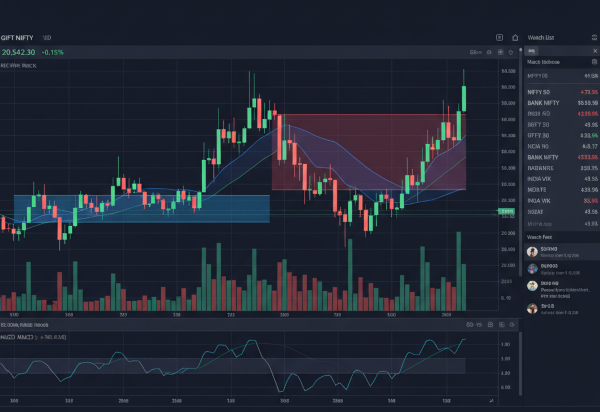
Task: Open the feed post with a two-line message
Action: point(562,290)
